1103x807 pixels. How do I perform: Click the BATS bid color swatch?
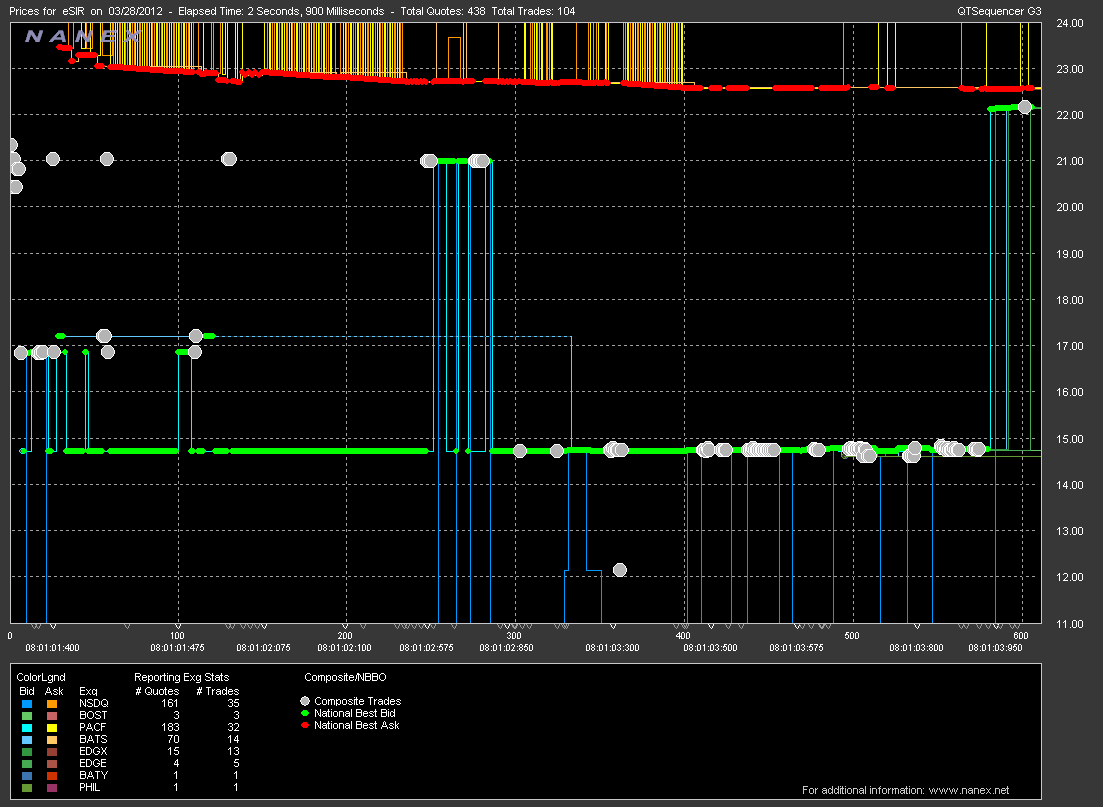click(x=27, y=739)
